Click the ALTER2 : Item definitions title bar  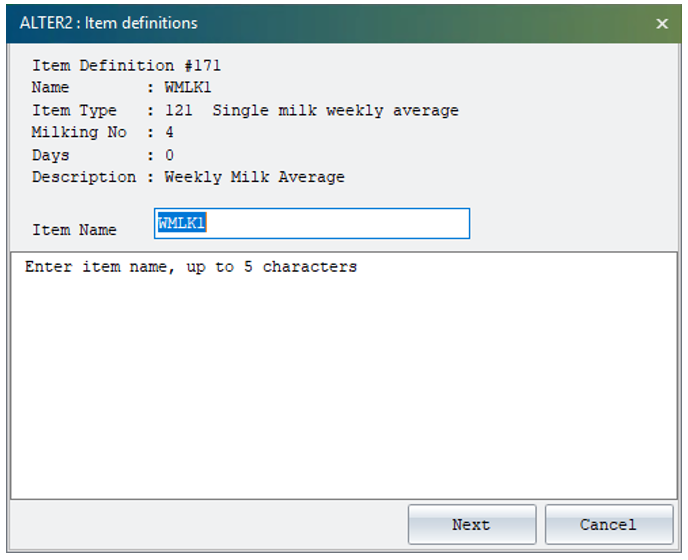pos(333,23)
